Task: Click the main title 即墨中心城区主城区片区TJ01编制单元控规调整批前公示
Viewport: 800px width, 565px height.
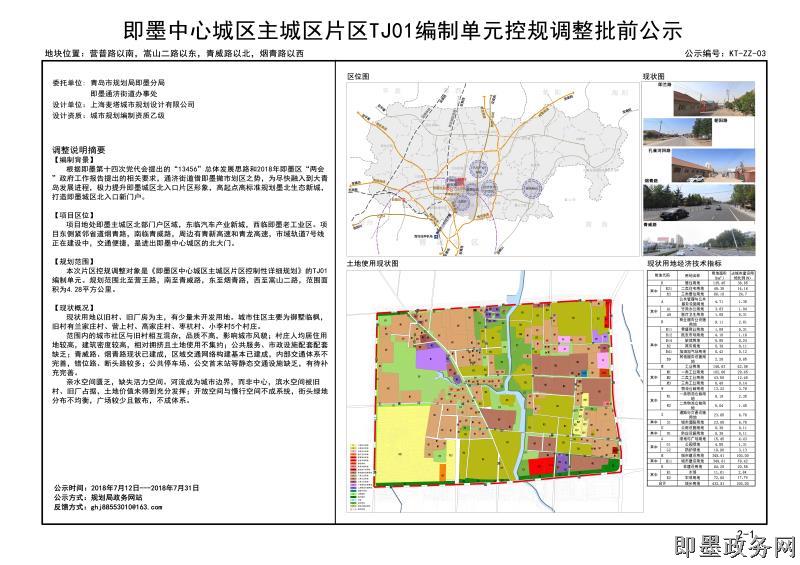Action: (403, 31)
